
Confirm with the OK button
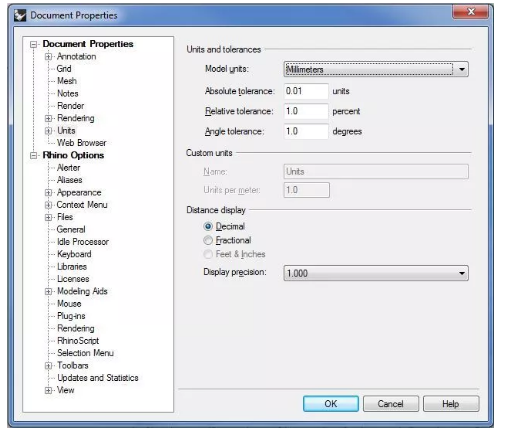331,404
